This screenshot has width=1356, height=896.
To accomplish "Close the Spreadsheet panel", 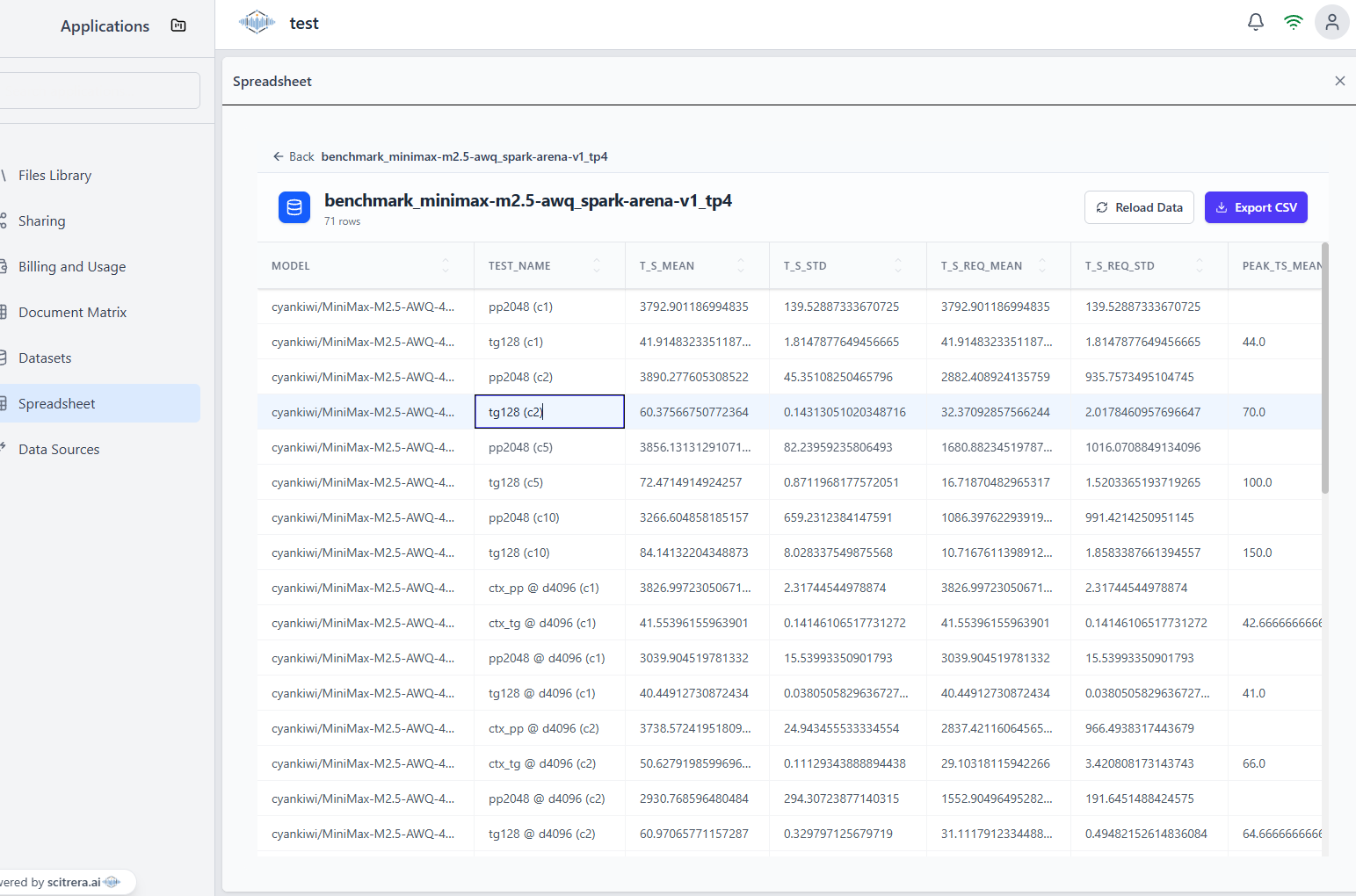I will [x=1340, y=81].
